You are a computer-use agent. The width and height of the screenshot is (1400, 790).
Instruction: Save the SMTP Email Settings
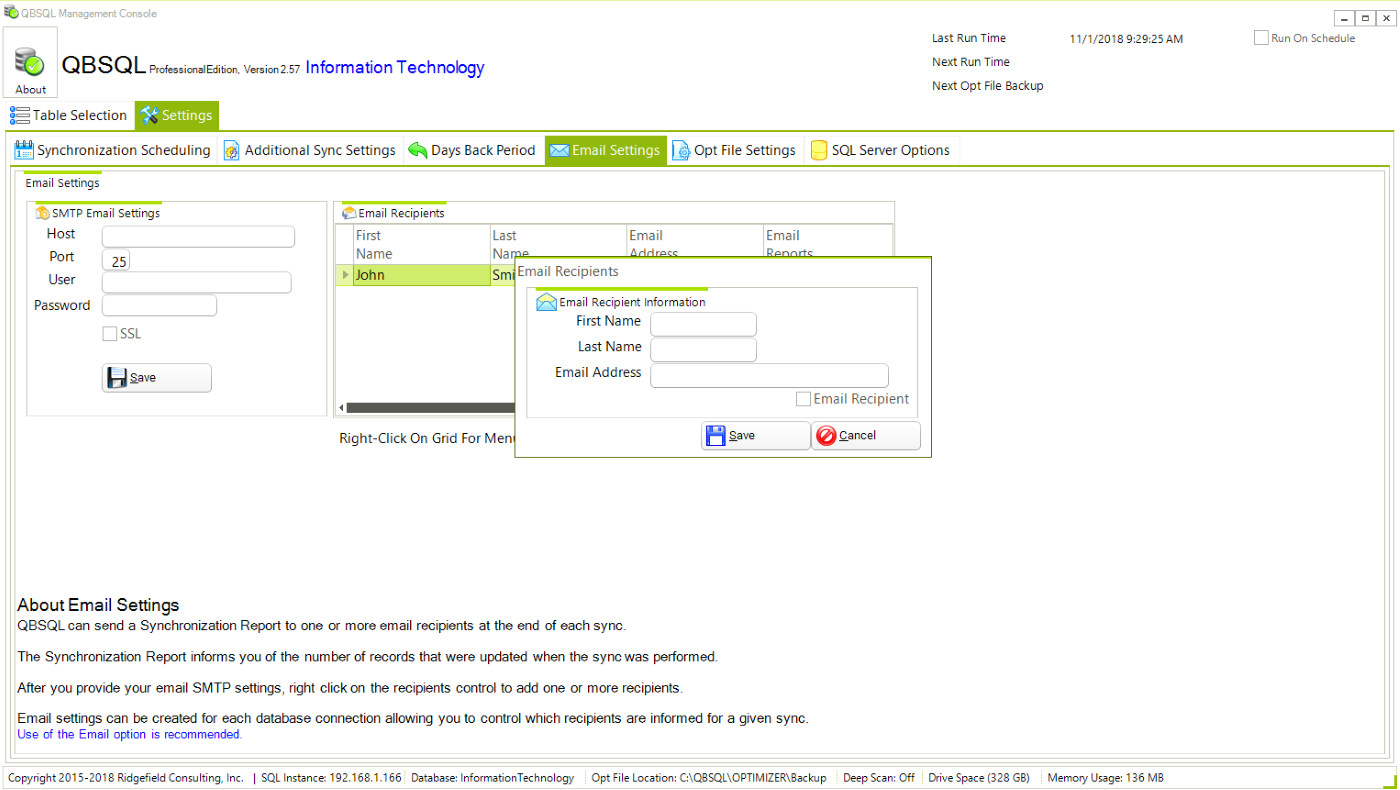(157, 378)
